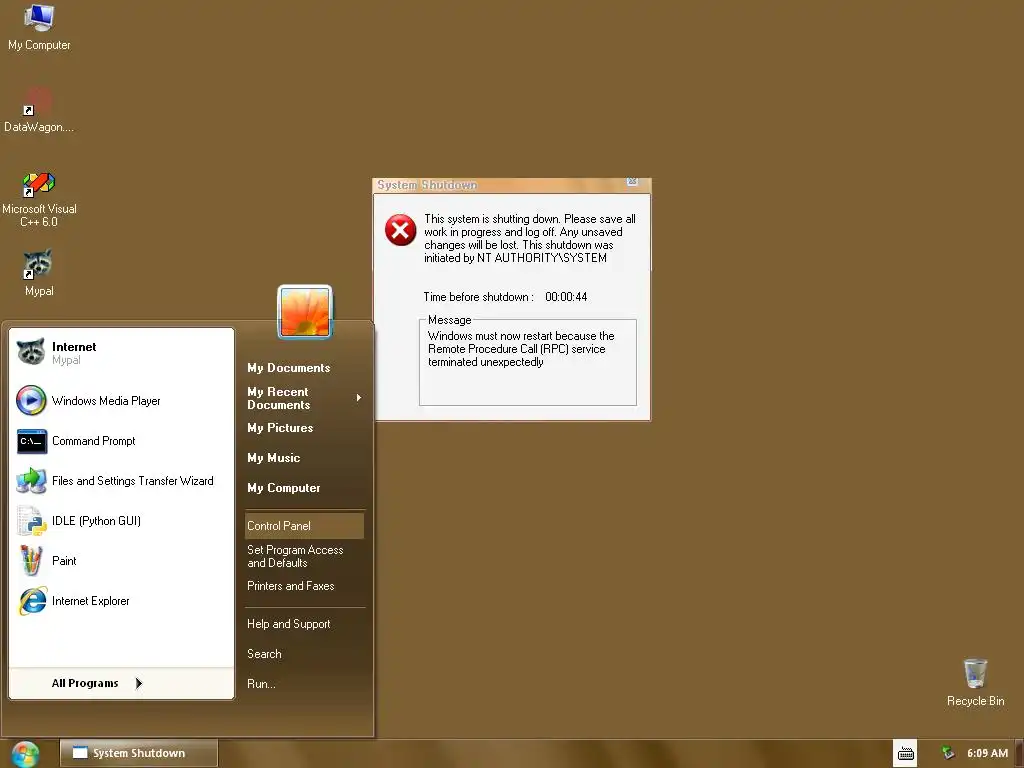Click the RPC service message text

pos(521,349)
